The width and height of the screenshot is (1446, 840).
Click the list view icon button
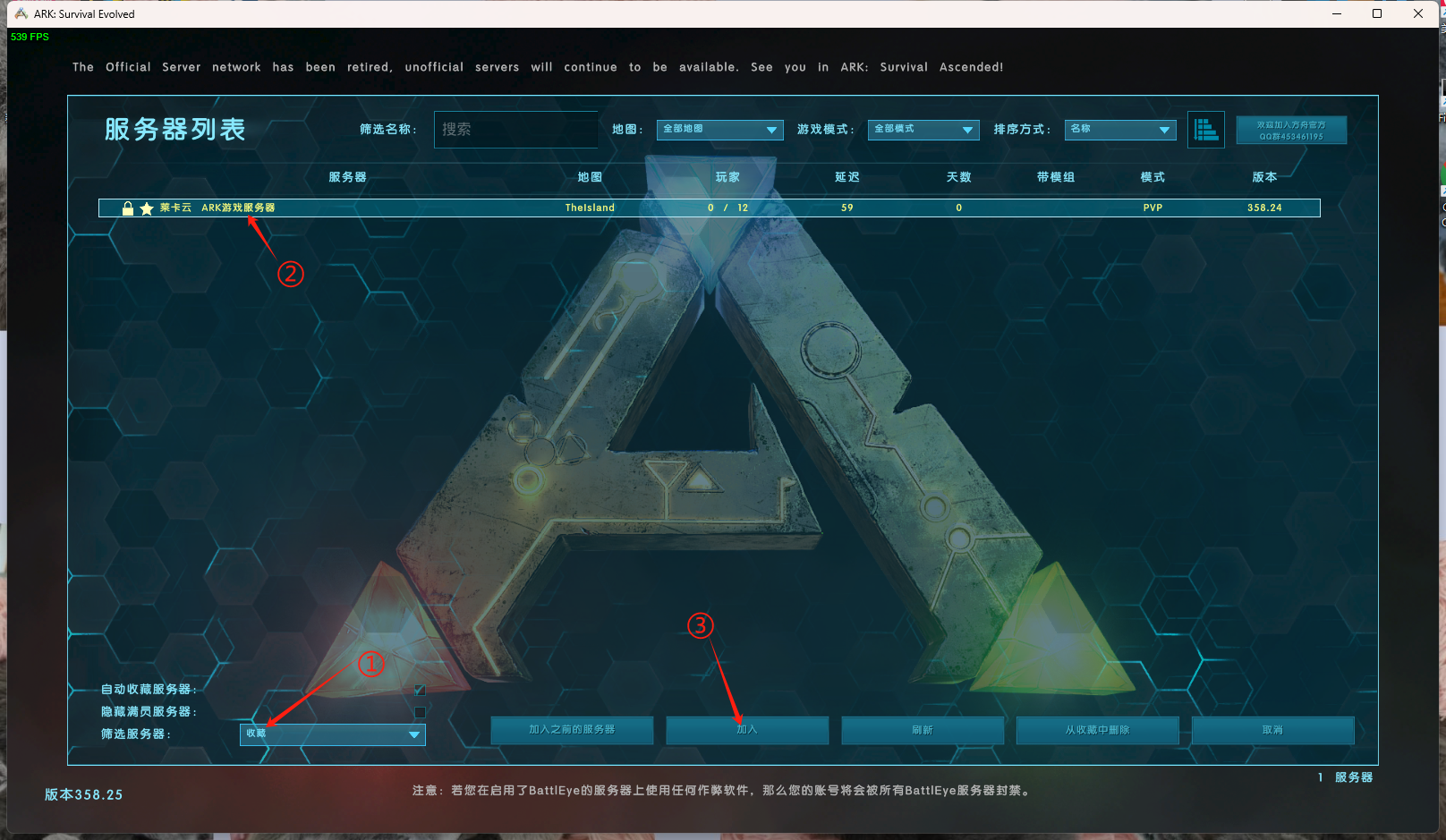tap(1205, 130)
